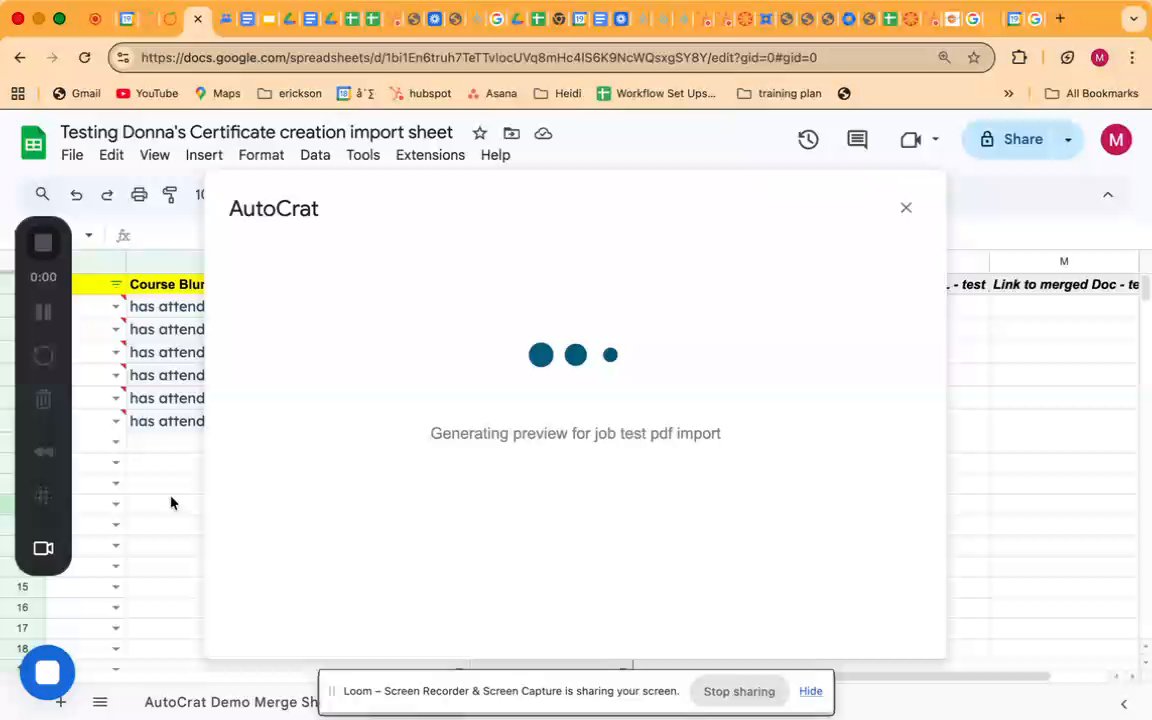Open a new browser tab
Viewport: 1152px width, 720px height.
coord(1059,18)
